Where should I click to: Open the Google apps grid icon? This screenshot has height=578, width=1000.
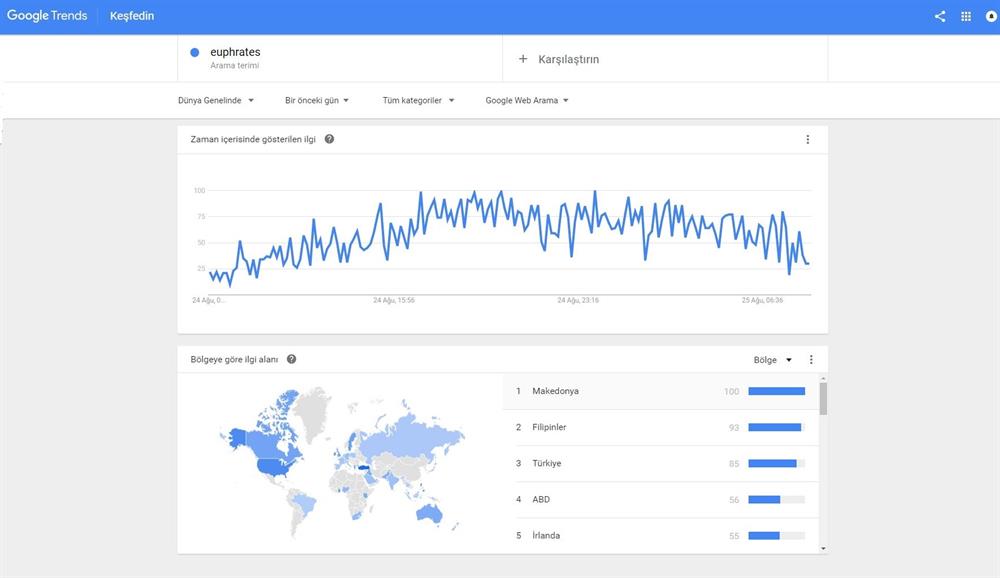(966, 16)
